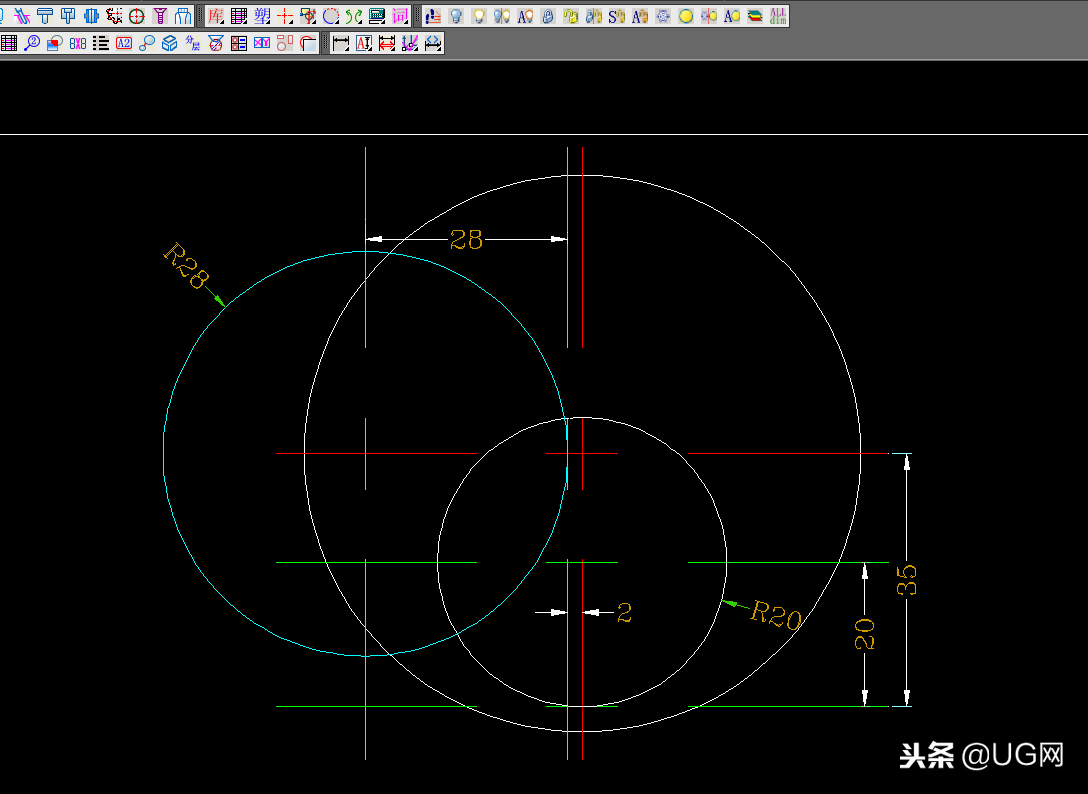
Task: Click the bulleted list icon
Action: (101, 43)
